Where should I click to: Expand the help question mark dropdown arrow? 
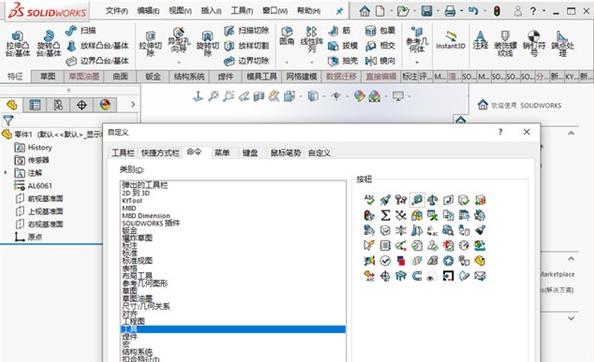click(544, 11)
